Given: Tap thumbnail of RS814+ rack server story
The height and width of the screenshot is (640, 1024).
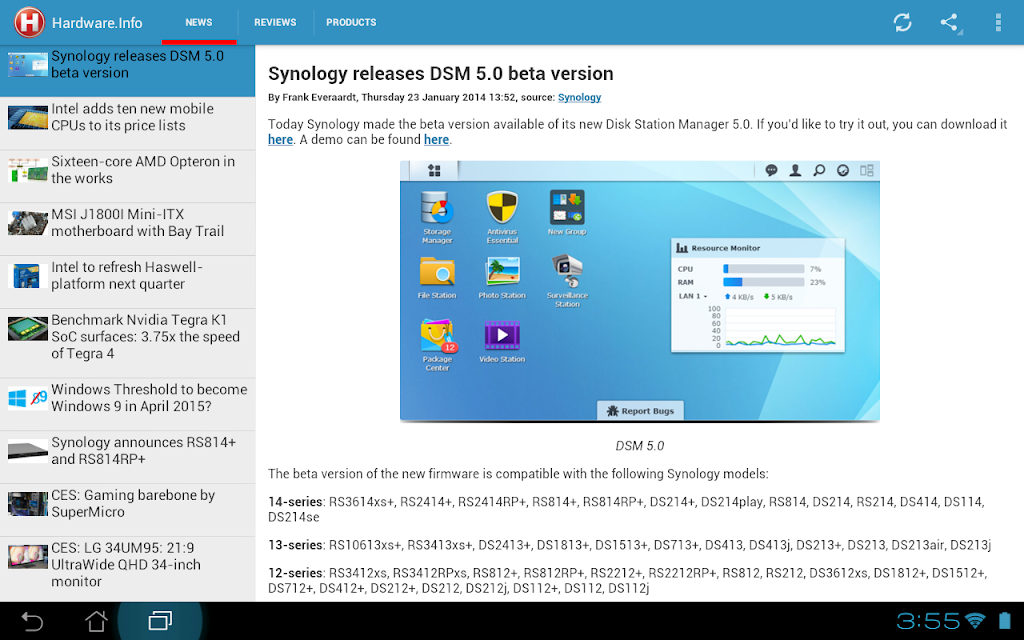Looking at the screenshot, I should pos(27,451).
